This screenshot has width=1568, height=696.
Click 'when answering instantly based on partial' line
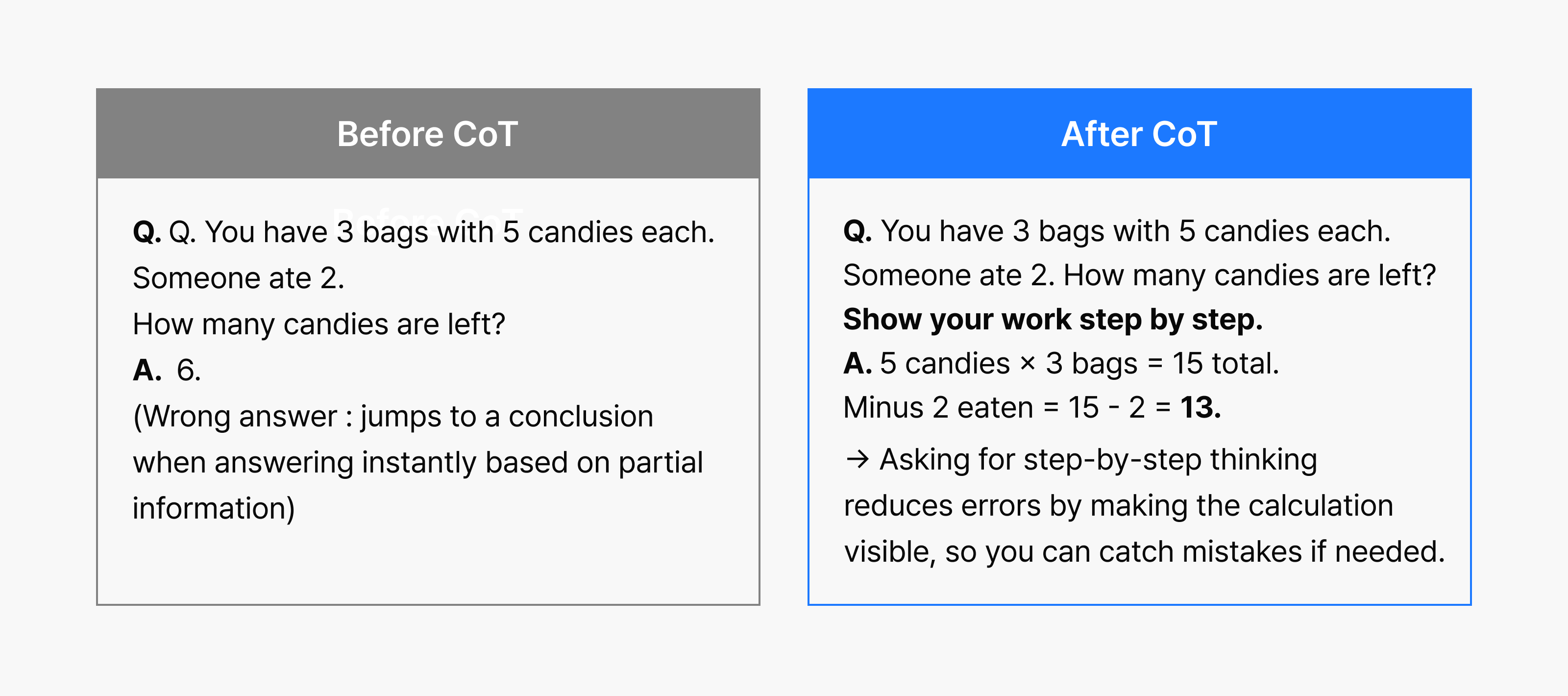click(417, 462)
